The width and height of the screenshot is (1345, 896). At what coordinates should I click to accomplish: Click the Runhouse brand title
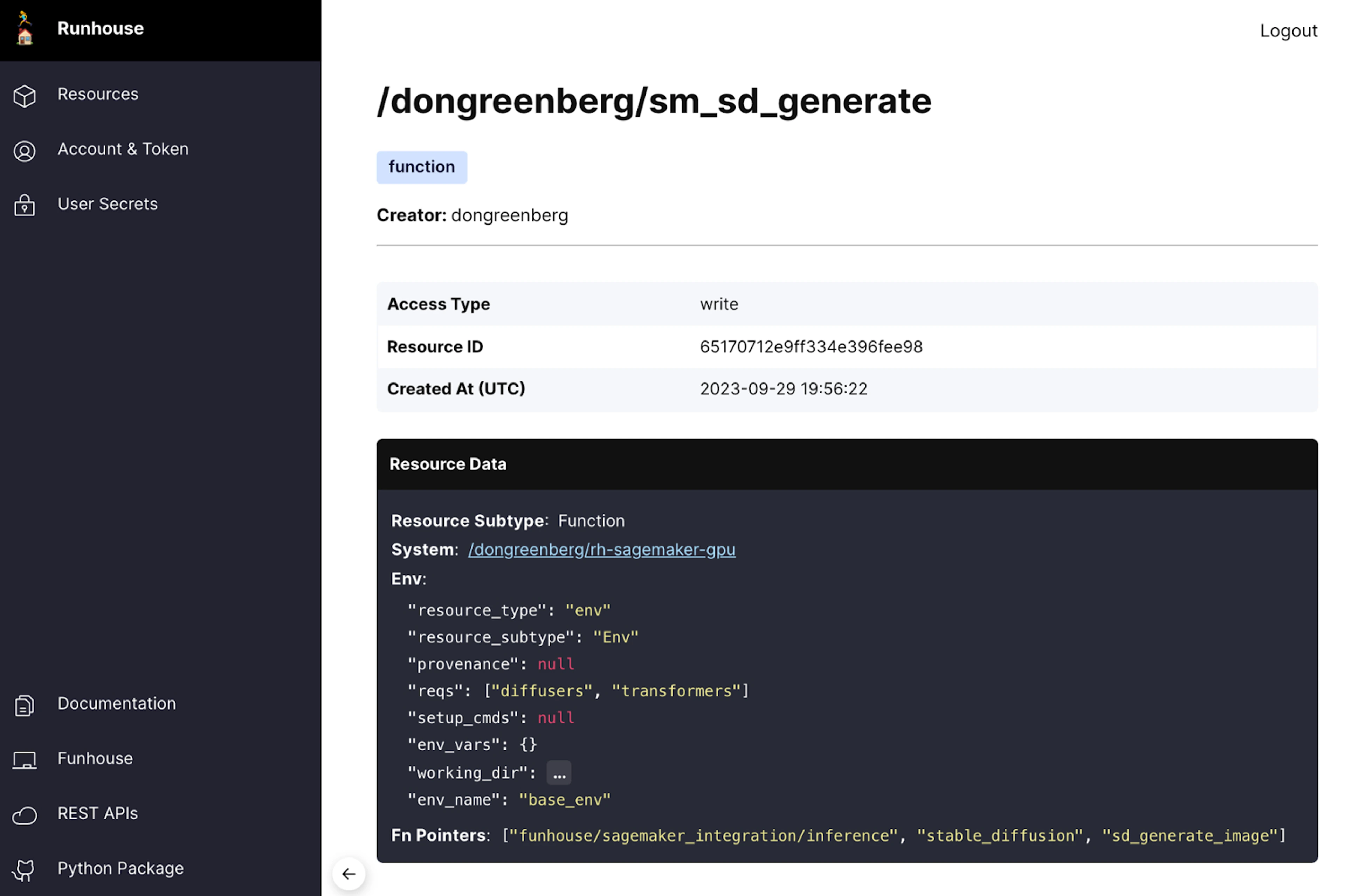pyautogui.click(x=101, y=29)
